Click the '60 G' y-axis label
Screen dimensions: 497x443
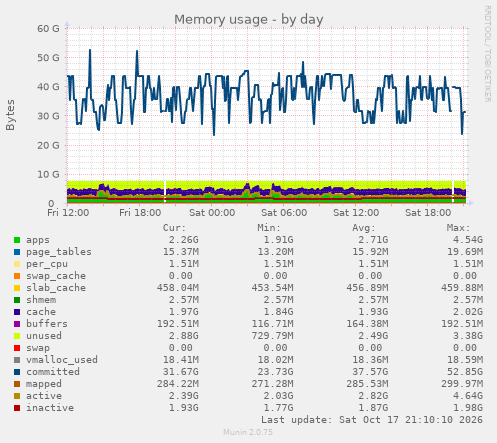click(x=48, y=29)
